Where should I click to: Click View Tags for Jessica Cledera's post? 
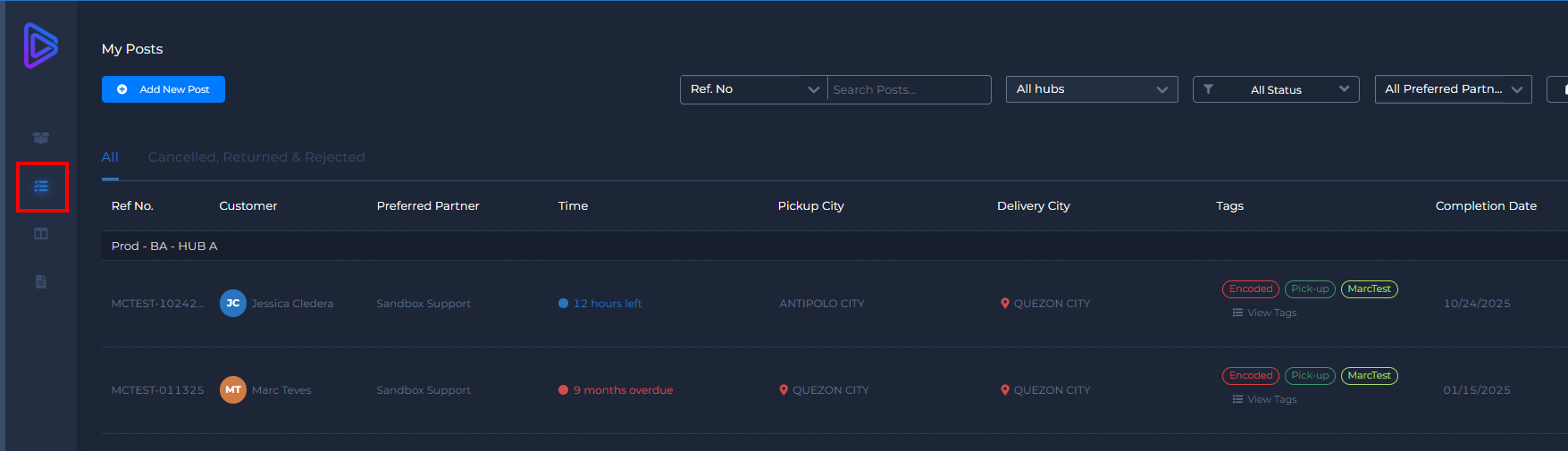(1265, 313)
